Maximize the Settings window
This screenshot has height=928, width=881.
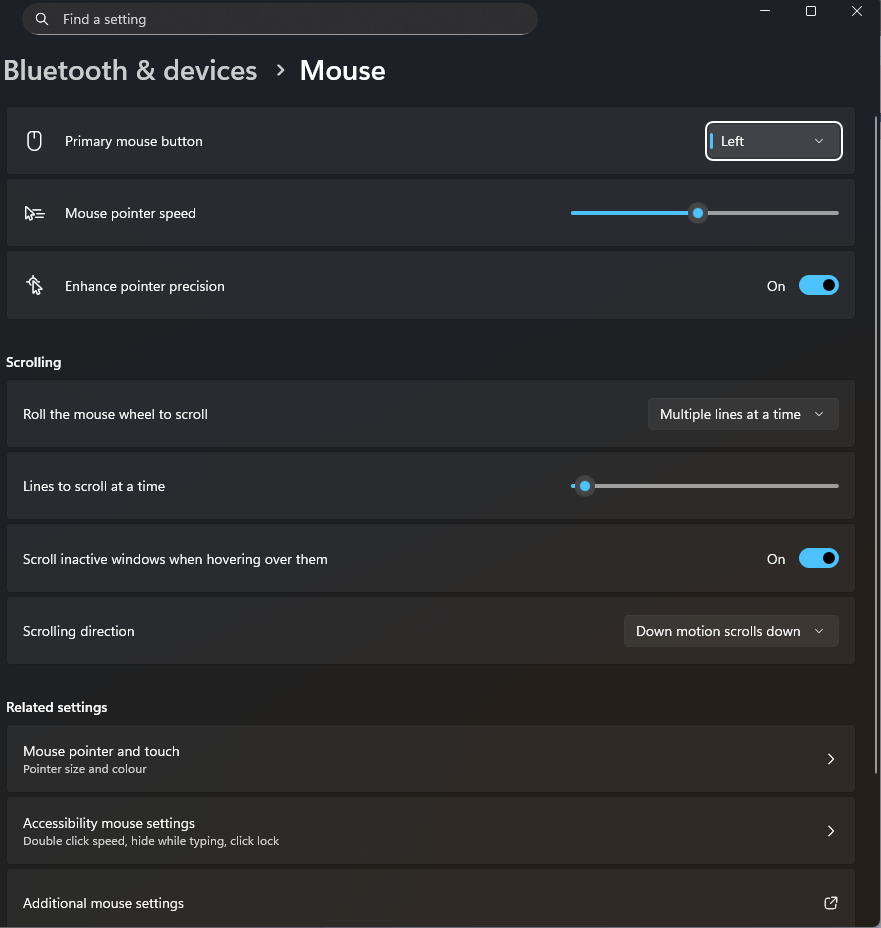point(811,11)
